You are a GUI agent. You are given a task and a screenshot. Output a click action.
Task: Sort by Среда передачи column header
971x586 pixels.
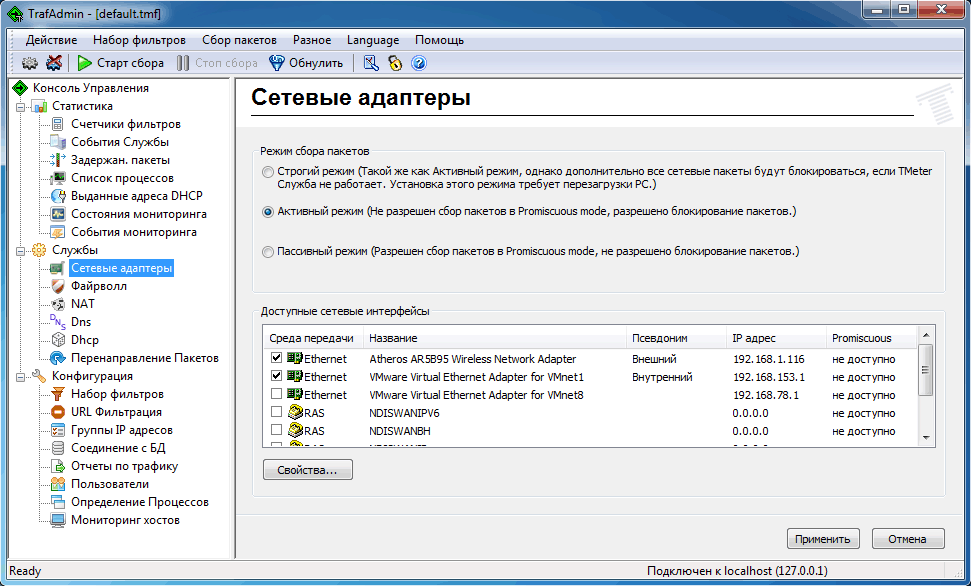click(314, 338)
